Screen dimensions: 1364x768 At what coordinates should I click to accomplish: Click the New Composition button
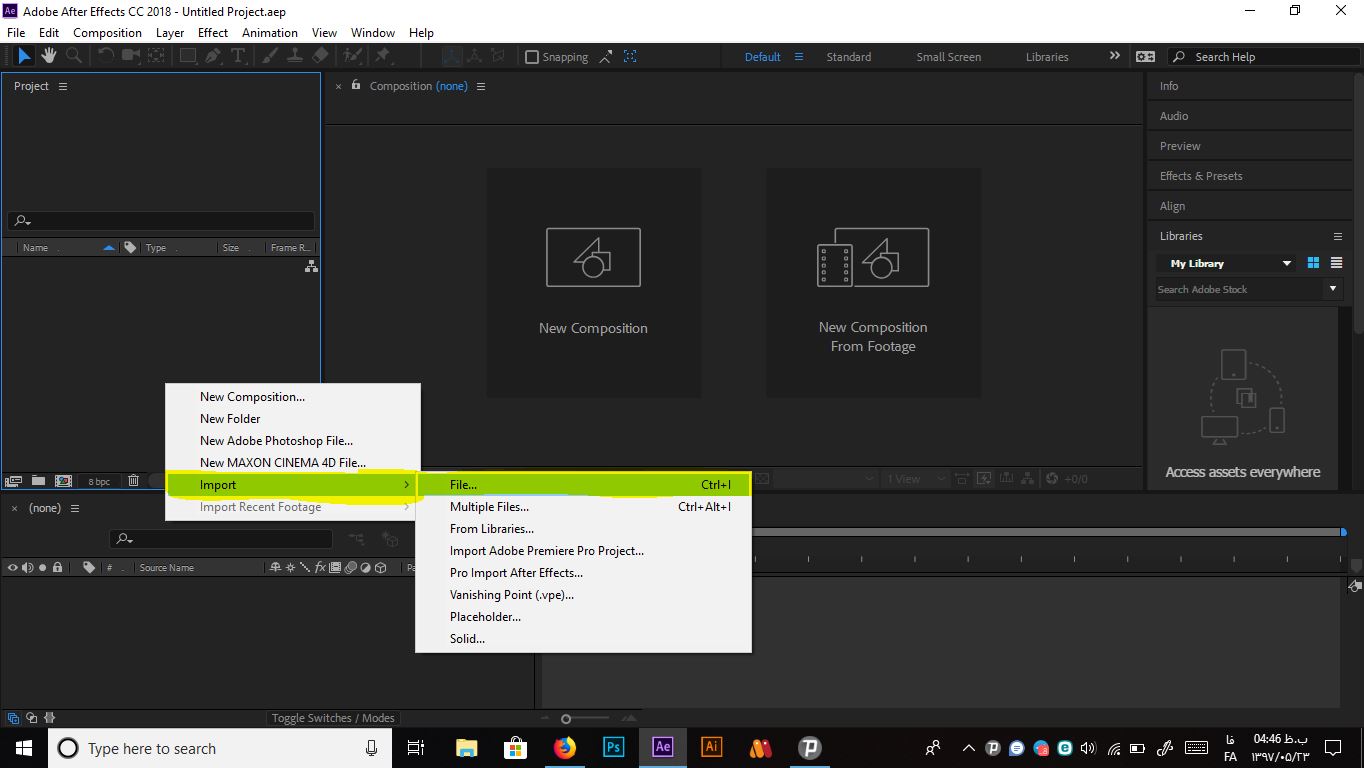(593, 282)
